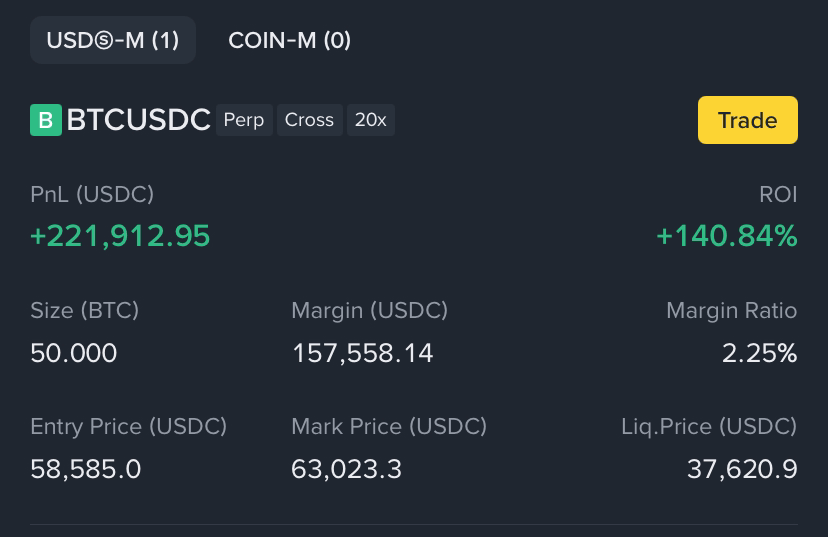
Task: Open the BTCUSDC contract name
Action: click(138, 120)
